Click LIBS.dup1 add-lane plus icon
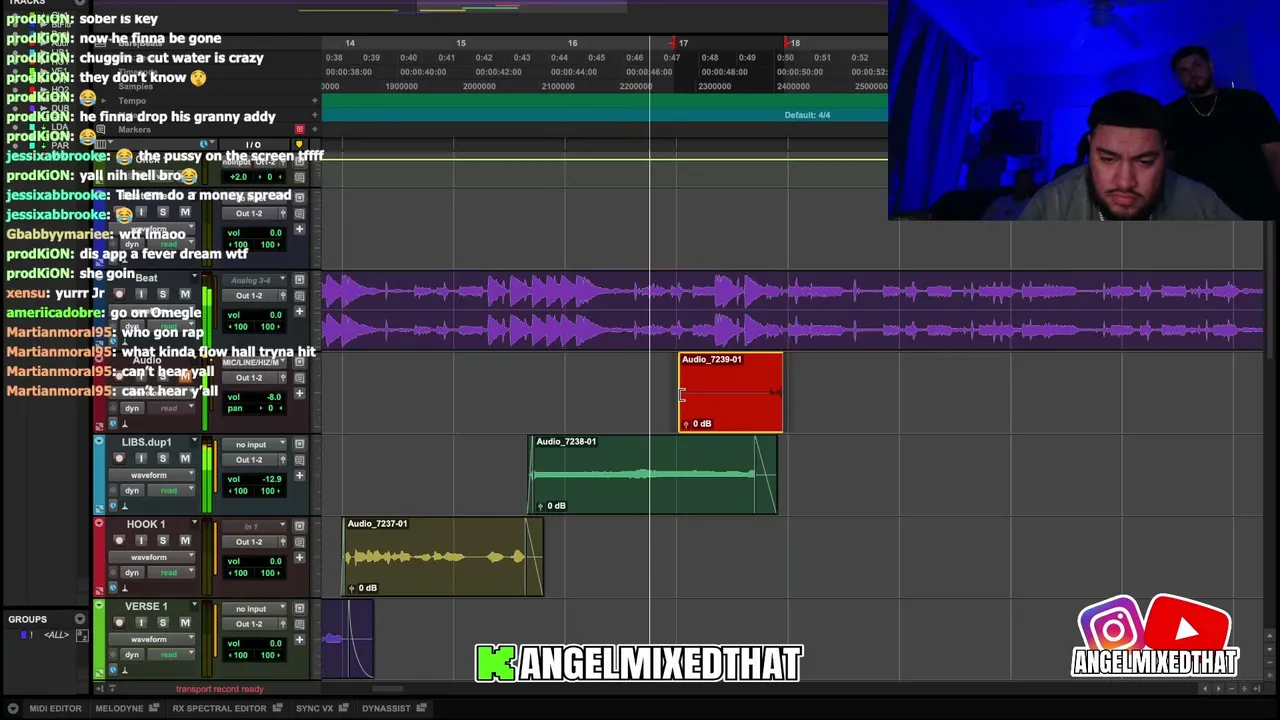 [299, 476]
